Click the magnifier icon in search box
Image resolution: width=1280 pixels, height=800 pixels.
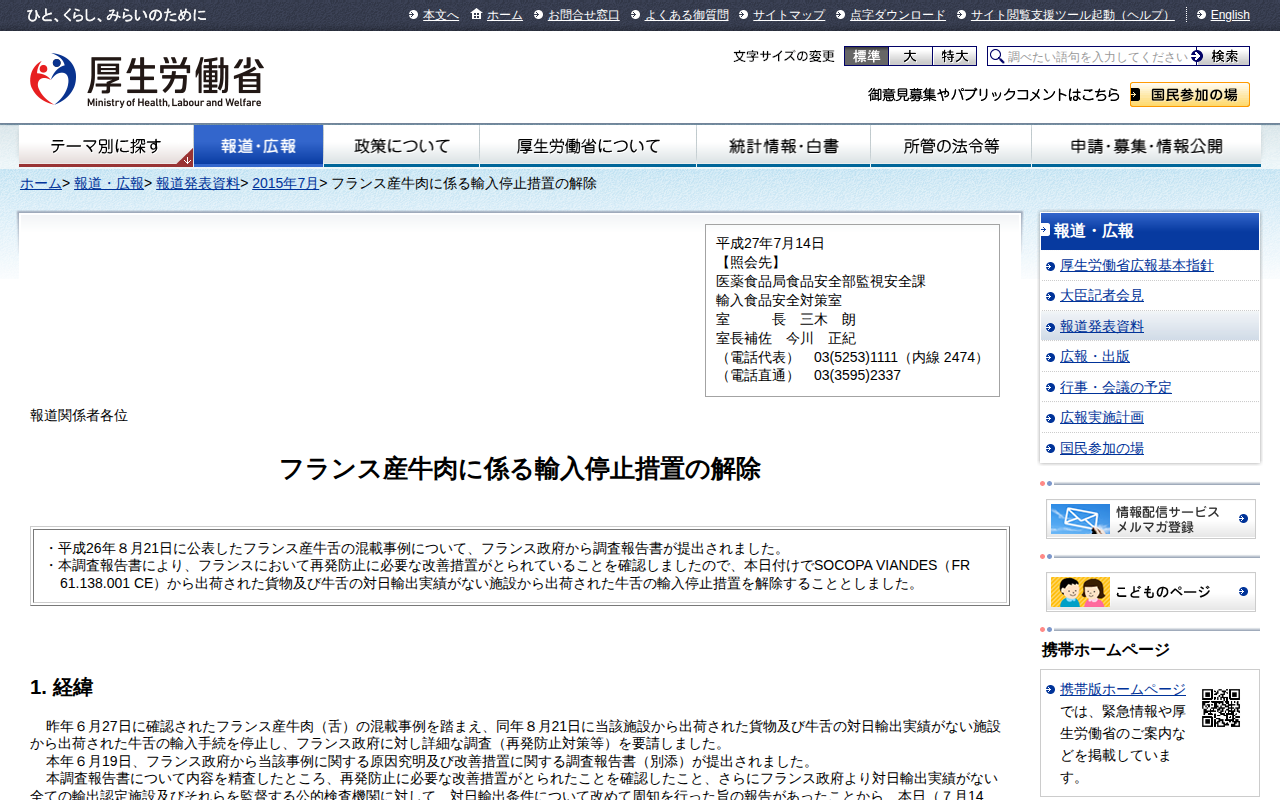click(x=996, y=56)
